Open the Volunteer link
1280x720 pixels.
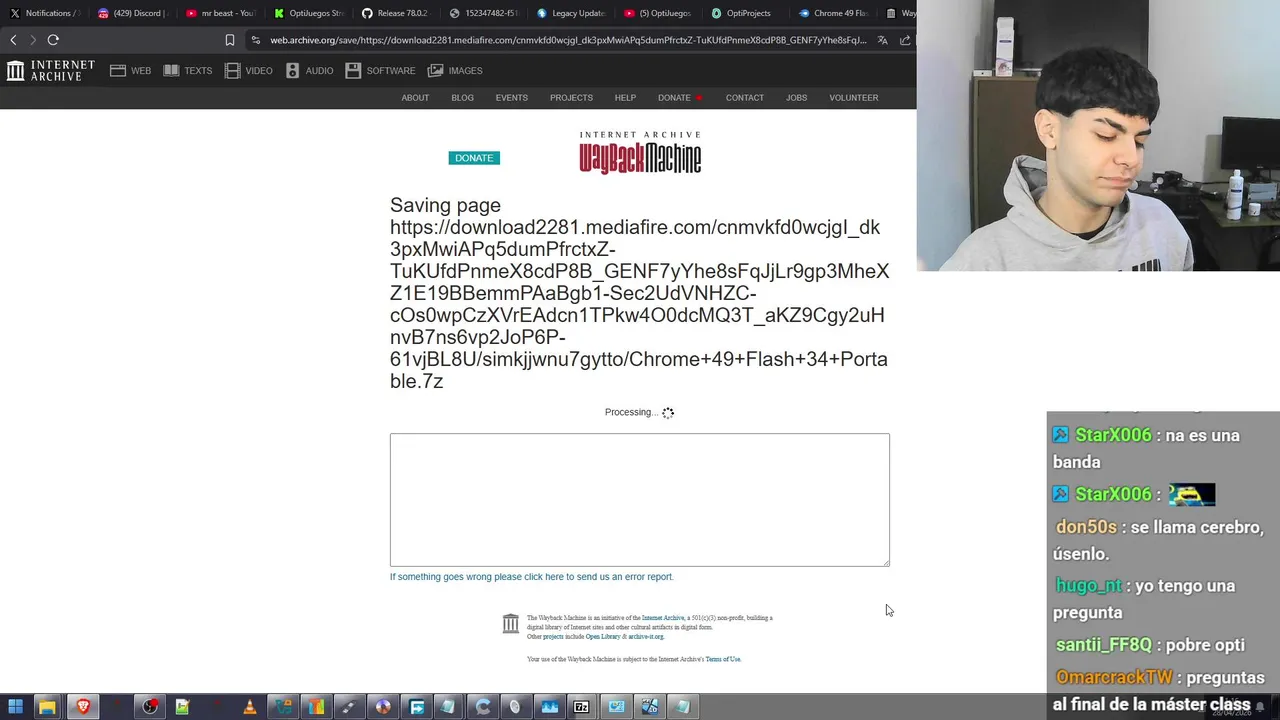tap(853, 98)
